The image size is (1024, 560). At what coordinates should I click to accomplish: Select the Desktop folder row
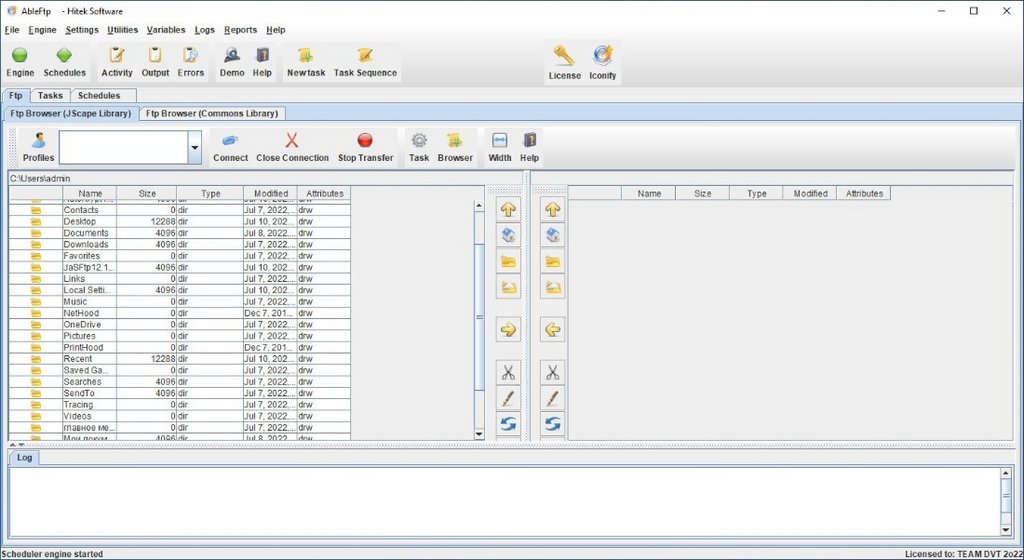[x=180, y=221]
